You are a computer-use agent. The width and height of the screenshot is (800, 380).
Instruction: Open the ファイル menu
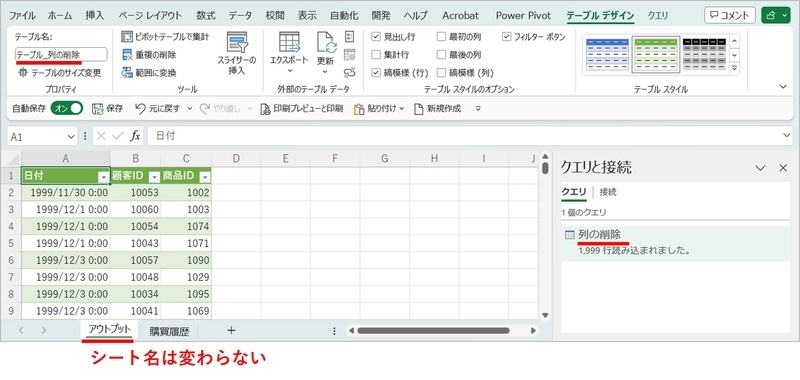click(x=22, y=16)
